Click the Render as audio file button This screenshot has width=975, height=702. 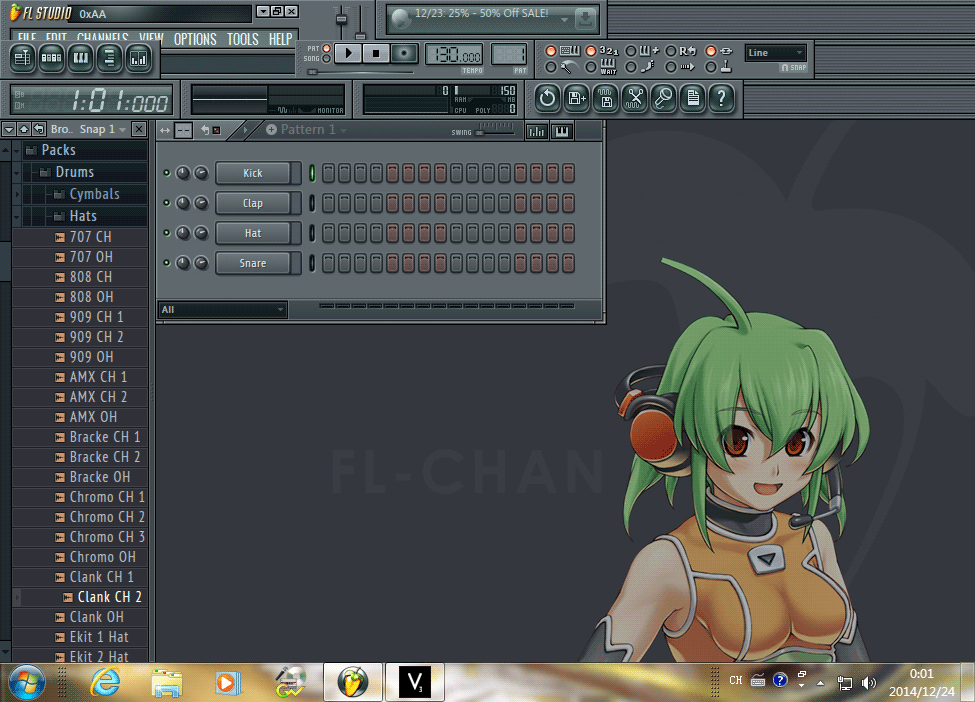click(606, 98)
